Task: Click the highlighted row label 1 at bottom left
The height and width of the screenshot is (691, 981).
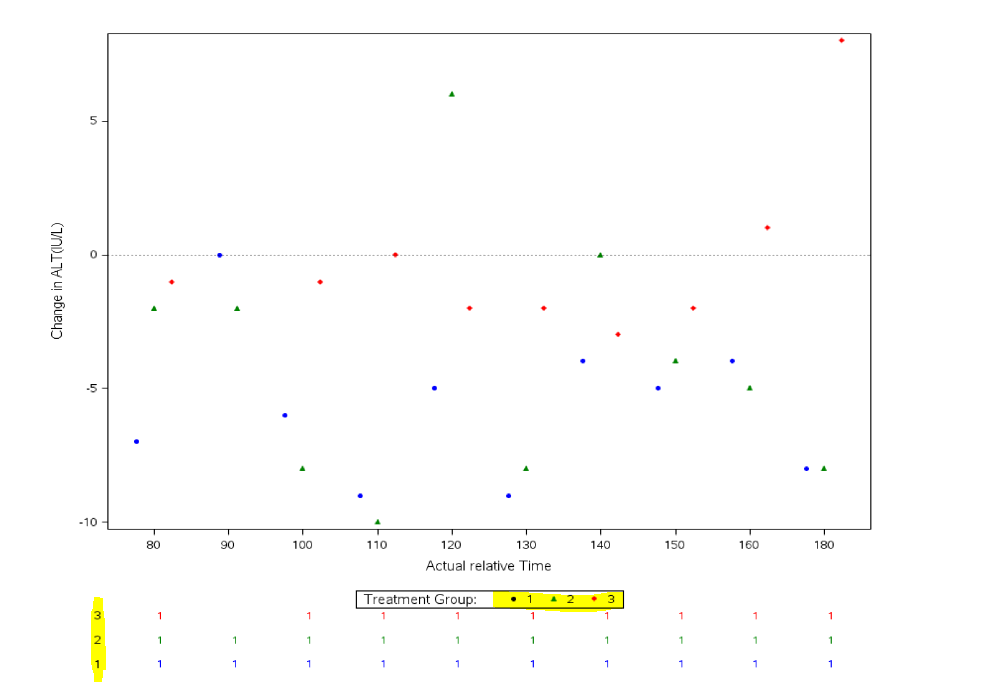Action: point(98,664)
